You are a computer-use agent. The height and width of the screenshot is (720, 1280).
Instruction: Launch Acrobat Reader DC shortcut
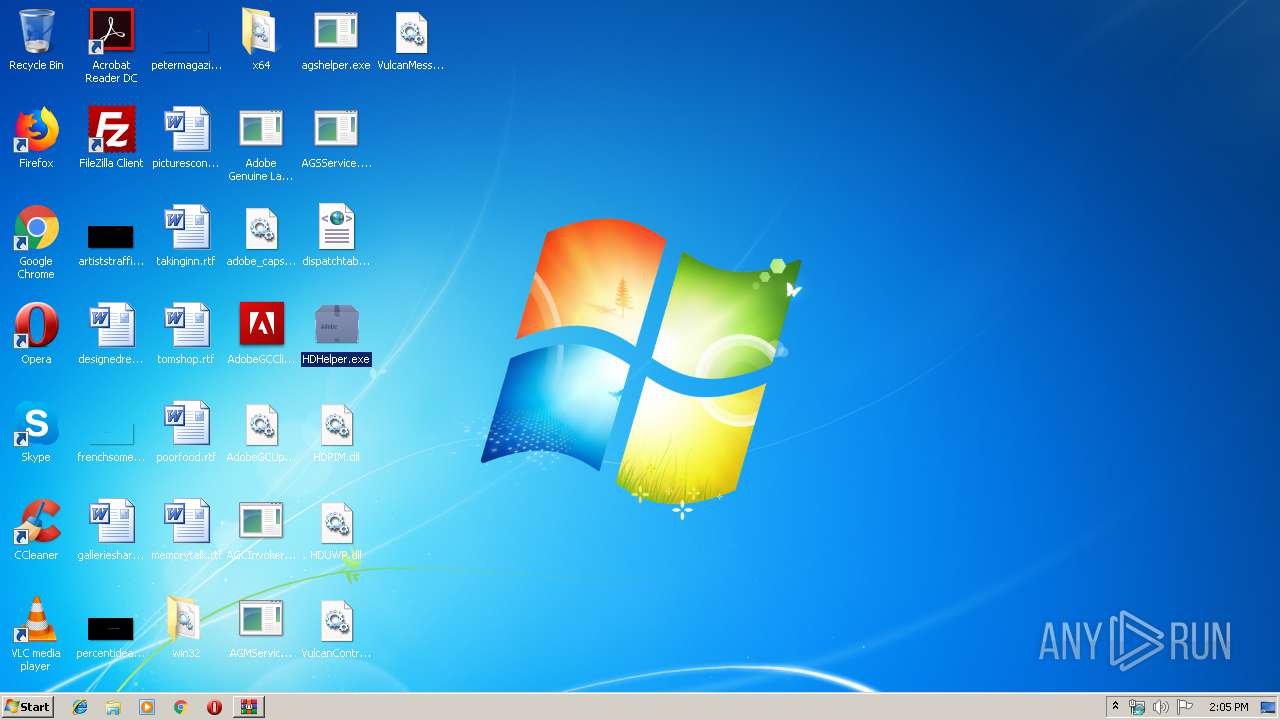coord(111,46)
